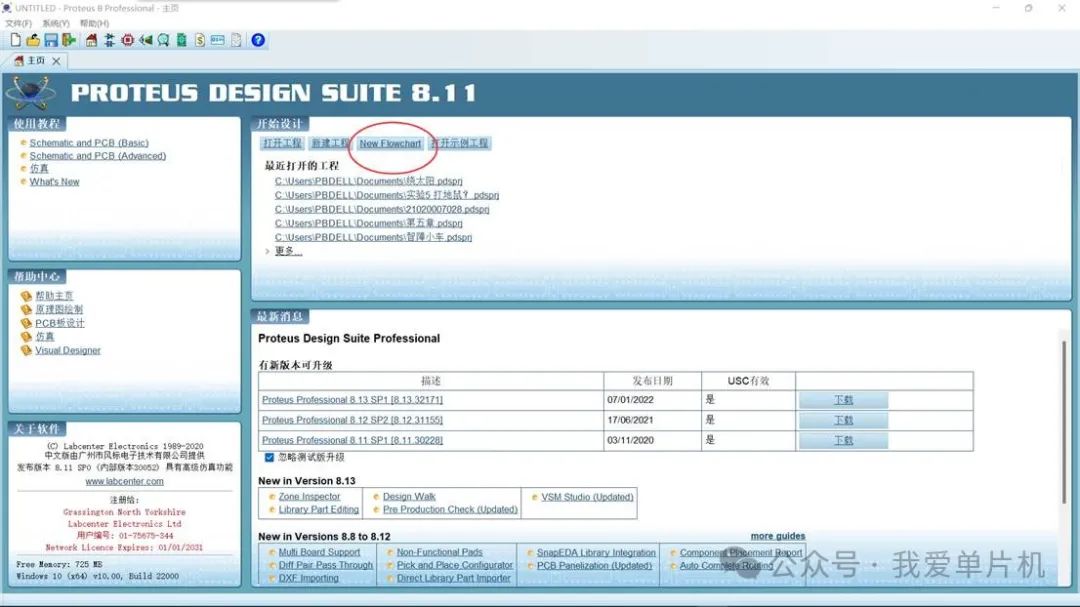Open Schematic and PCB (Basic) tutorial

[x=89, y=143]
